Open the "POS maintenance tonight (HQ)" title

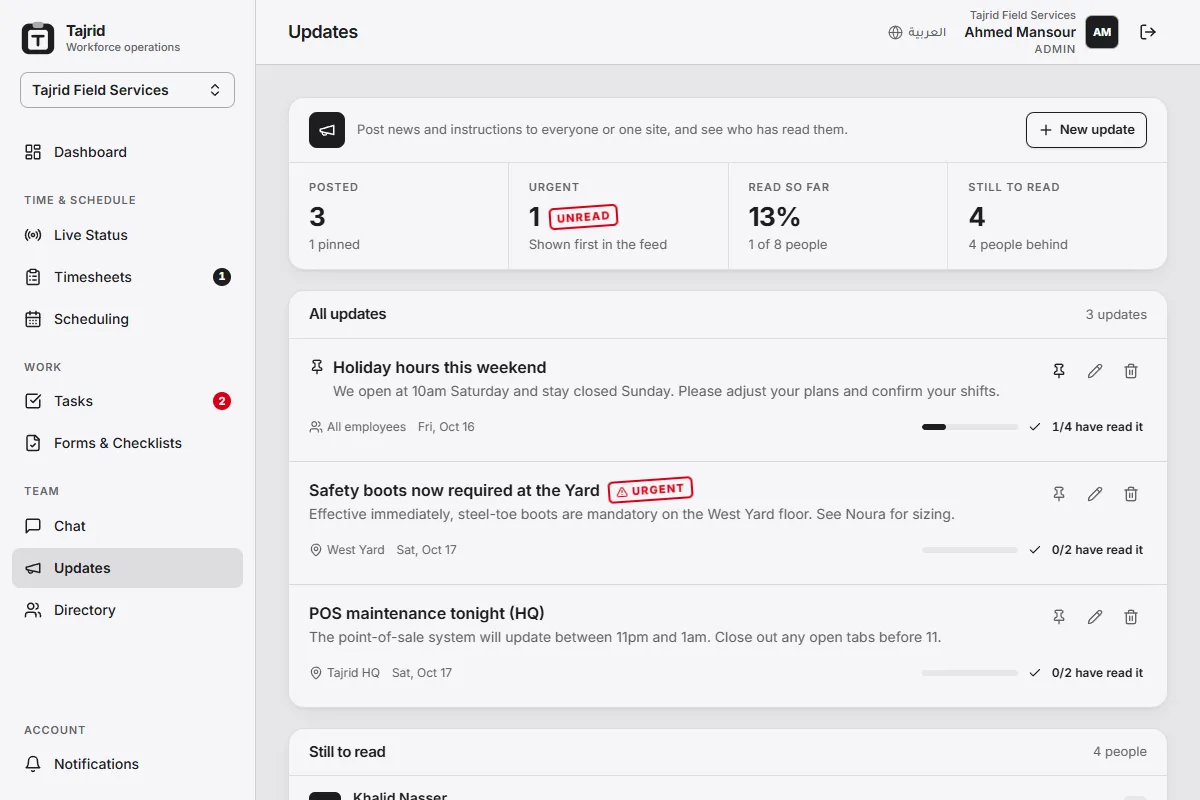[427, 613]
